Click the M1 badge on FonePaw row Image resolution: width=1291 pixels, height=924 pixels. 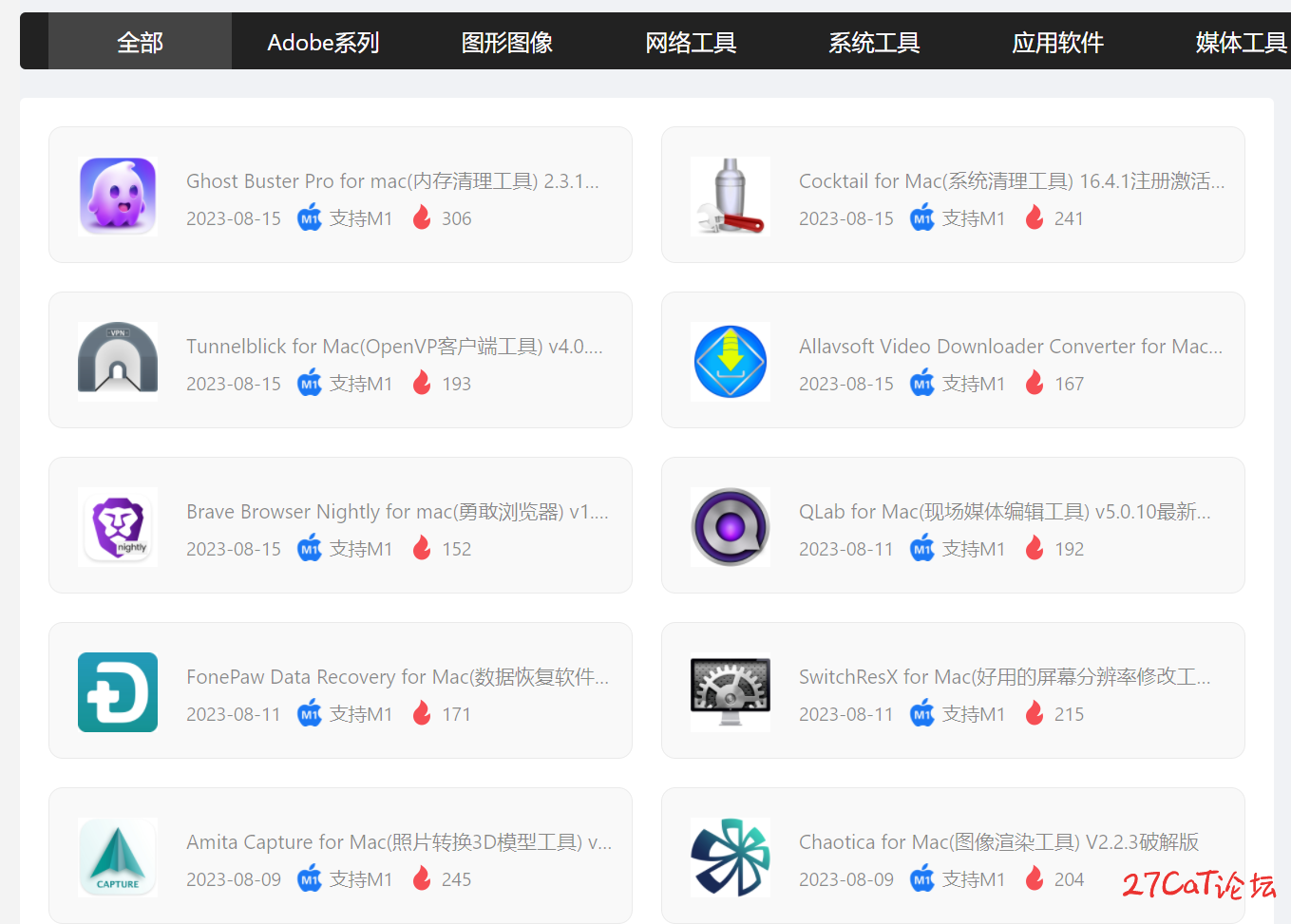pos(310,713)
